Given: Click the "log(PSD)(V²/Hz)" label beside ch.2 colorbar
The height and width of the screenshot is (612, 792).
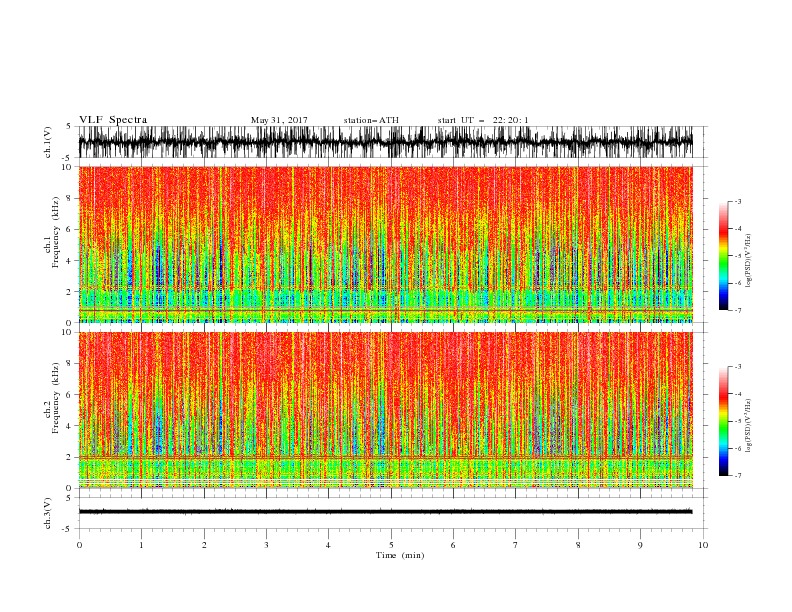Looking at the screenshot, I should (x=749, y=426).
